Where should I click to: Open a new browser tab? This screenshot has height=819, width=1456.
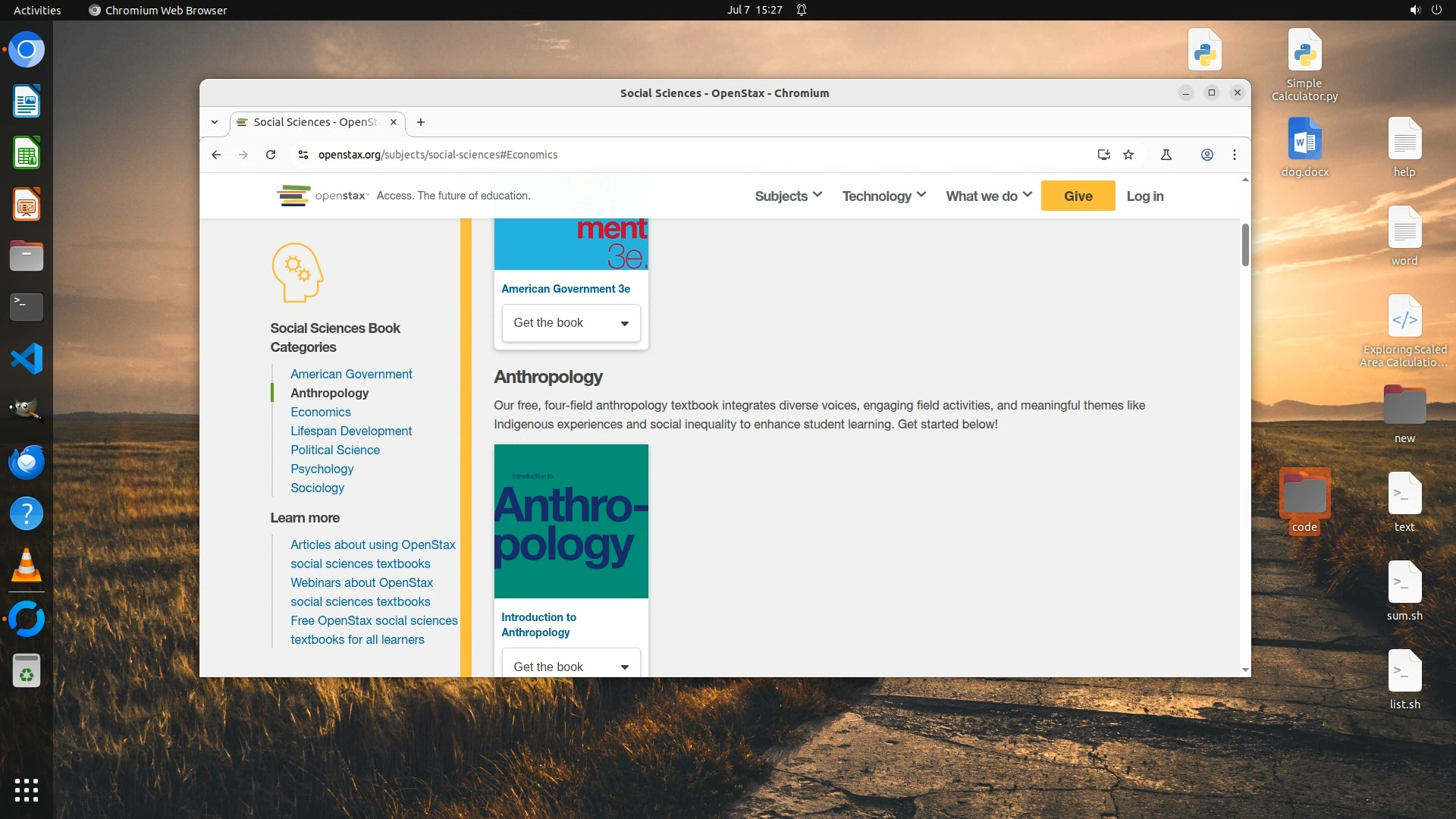pyautogui.click(x=421, y=122)
